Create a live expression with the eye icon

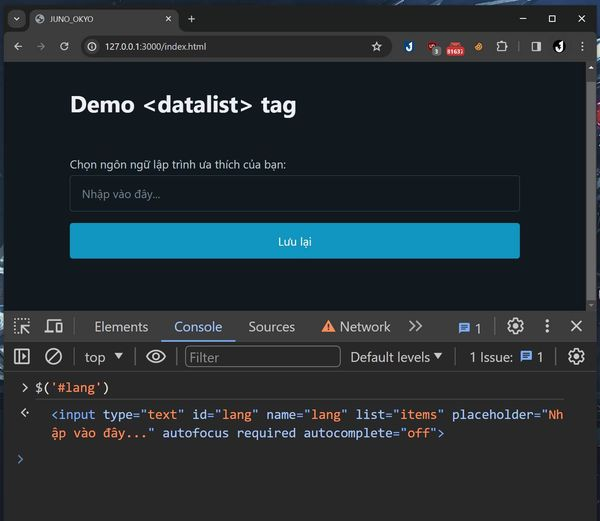pos(156,357)
